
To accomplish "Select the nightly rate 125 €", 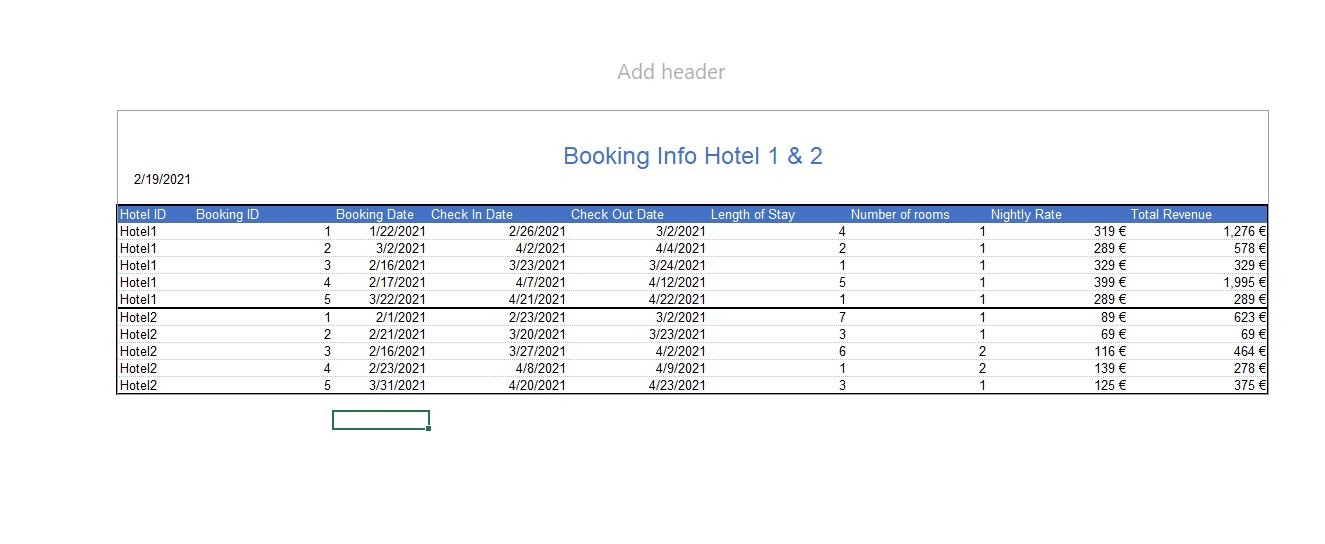I will tap(1110, 385).
